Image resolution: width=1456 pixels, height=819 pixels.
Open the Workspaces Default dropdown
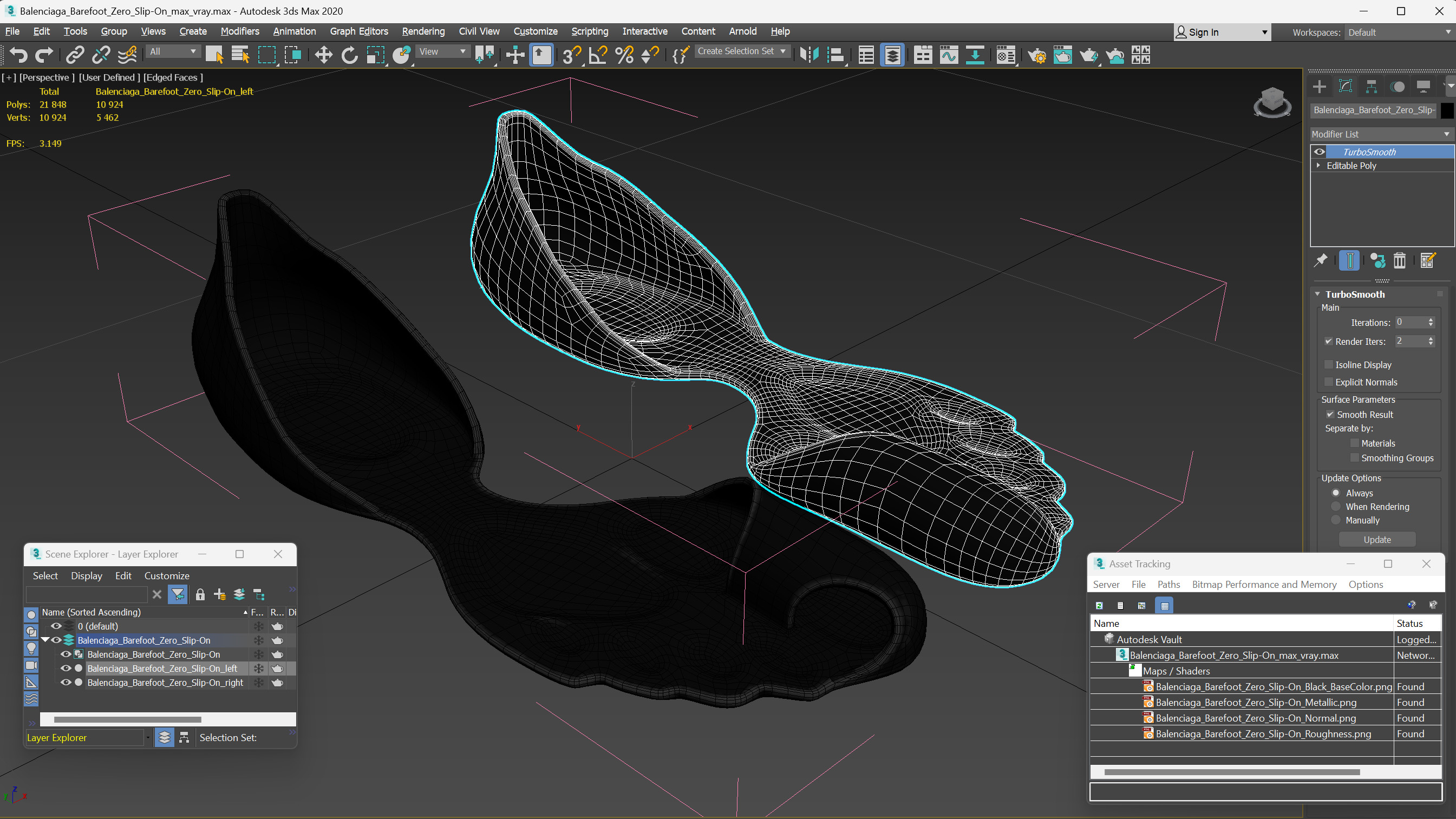point(1399,33)
